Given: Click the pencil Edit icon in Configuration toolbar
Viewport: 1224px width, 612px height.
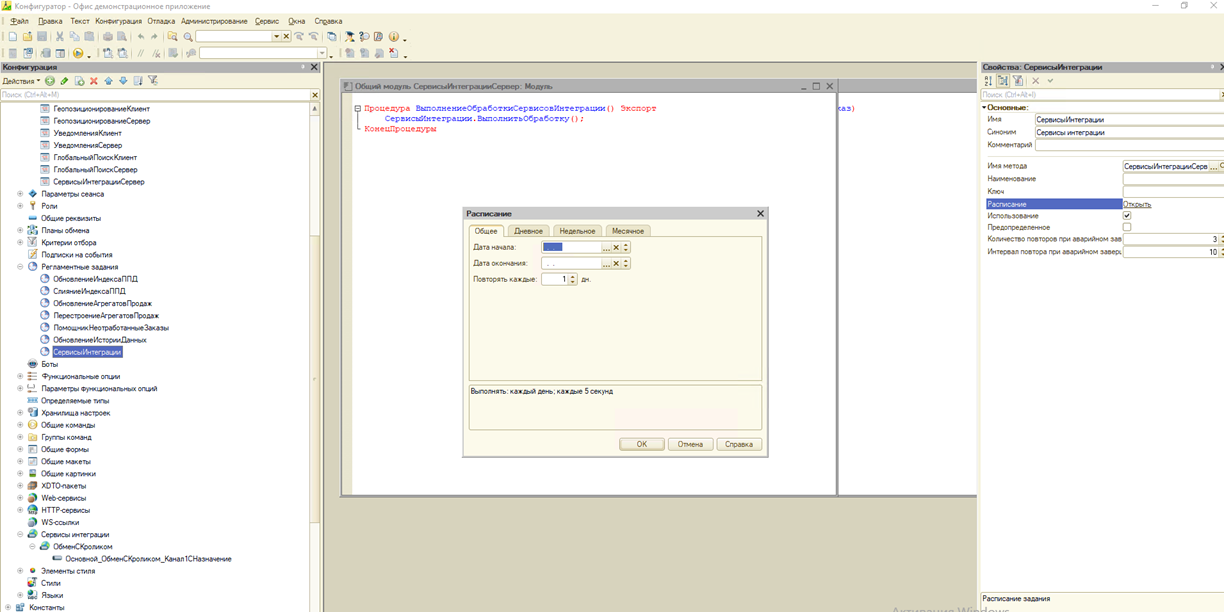Looking at the screenshot, I should (x=64, y=81).
